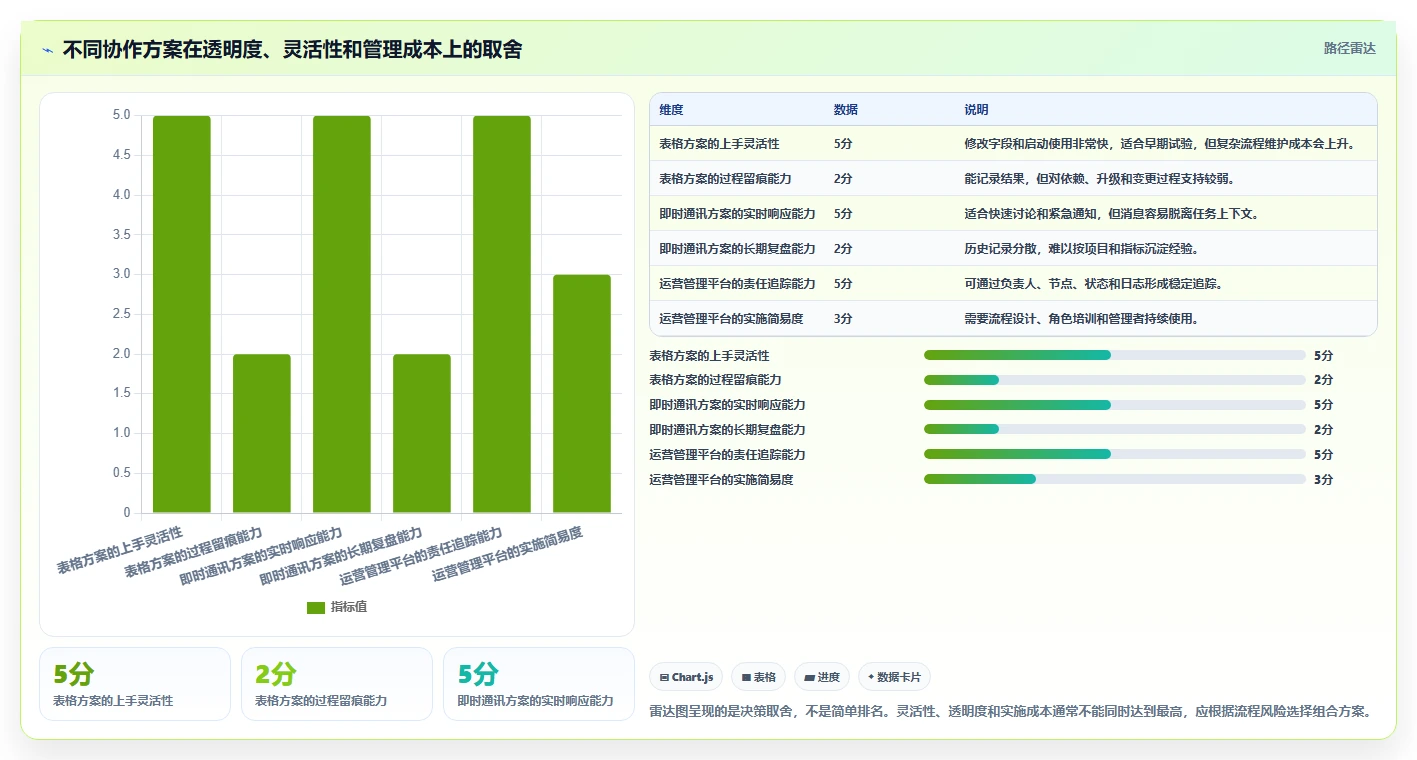Click the 5.0 y-axis label
The image size is (1417, 760).
pos(122,115)
